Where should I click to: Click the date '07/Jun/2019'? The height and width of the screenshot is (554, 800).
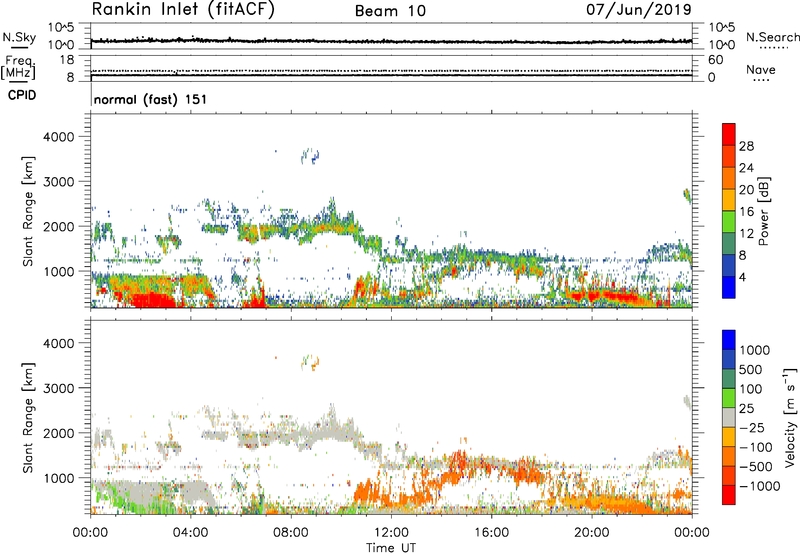639,9
